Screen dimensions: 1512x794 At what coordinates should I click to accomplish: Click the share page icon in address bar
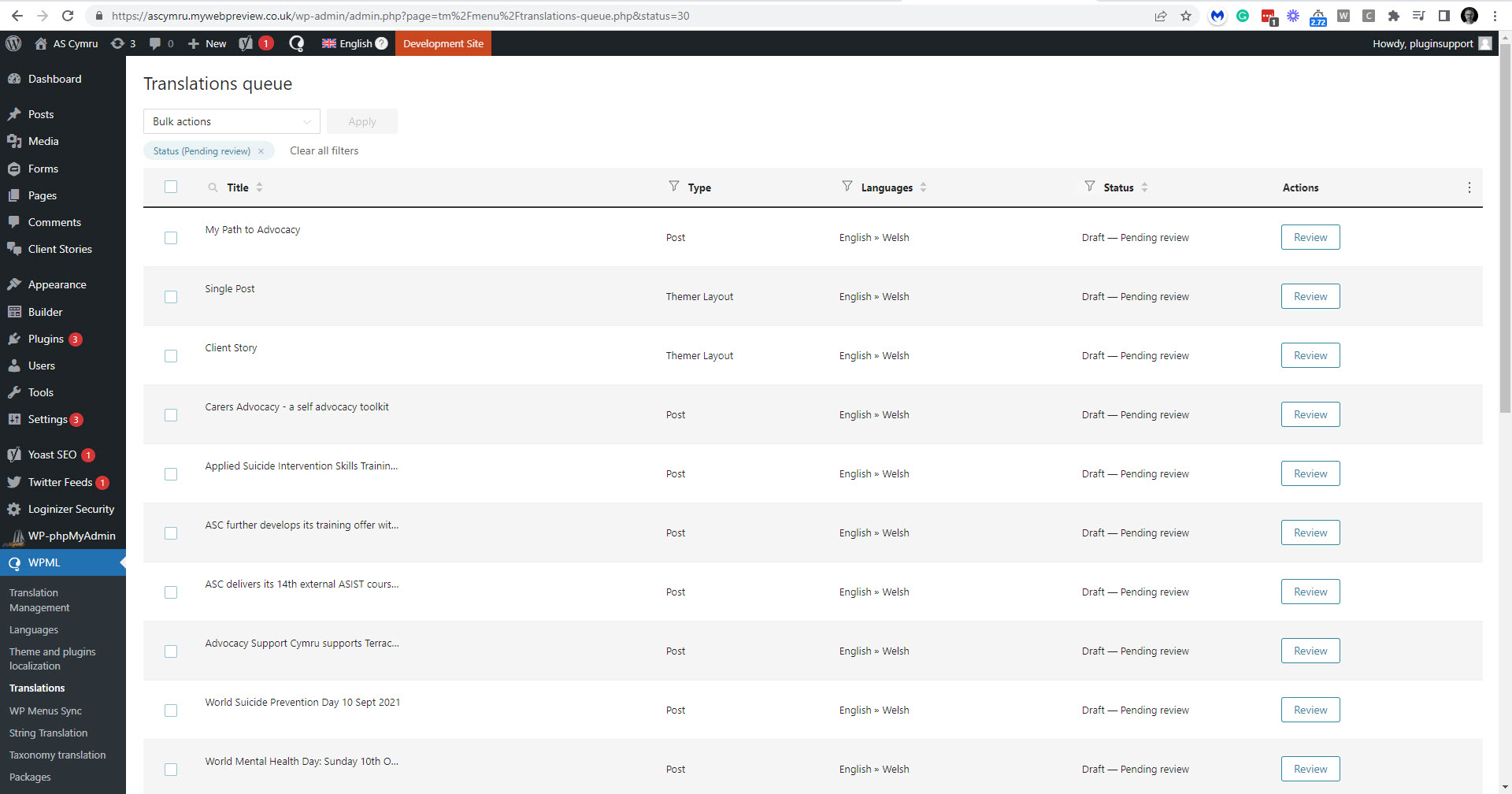pyautogui.click(x=1161, y=16)
